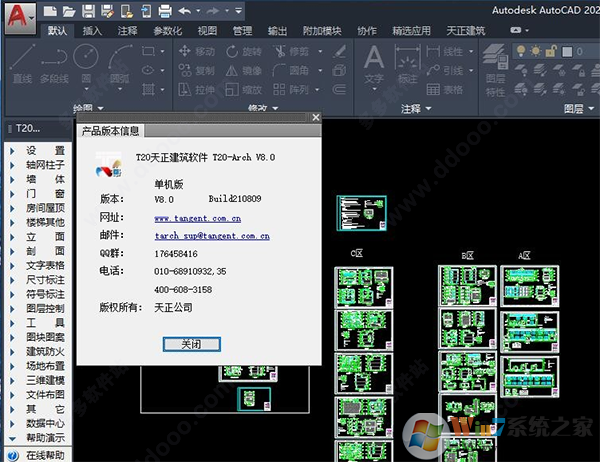Viewport: 600px width, 462px height.
Task: Click the Copy (复制) tool
Action: (x=197, y=70)
